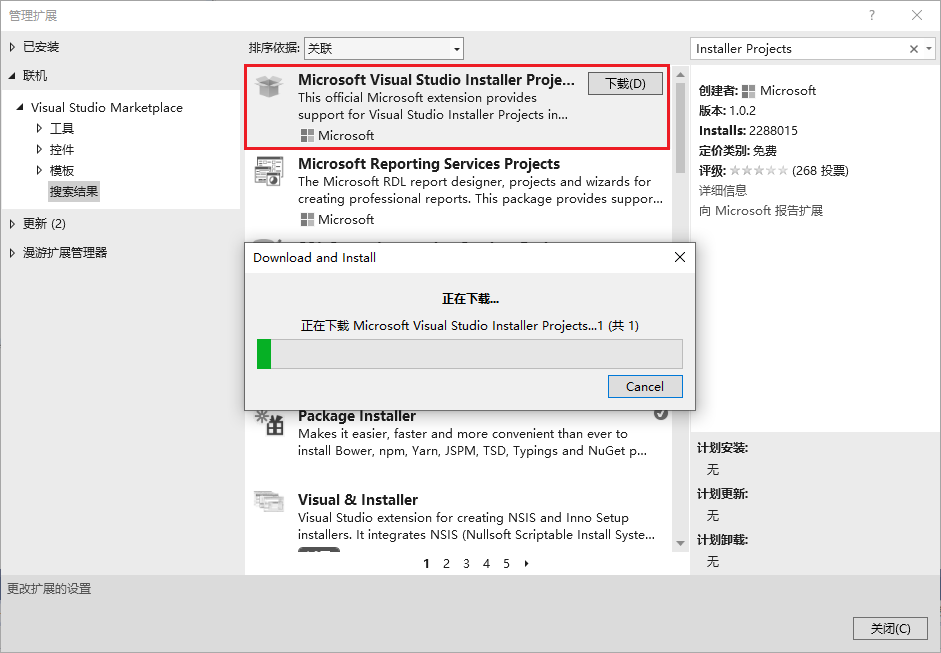Click the 关闭(C) close button

(891, 628)
